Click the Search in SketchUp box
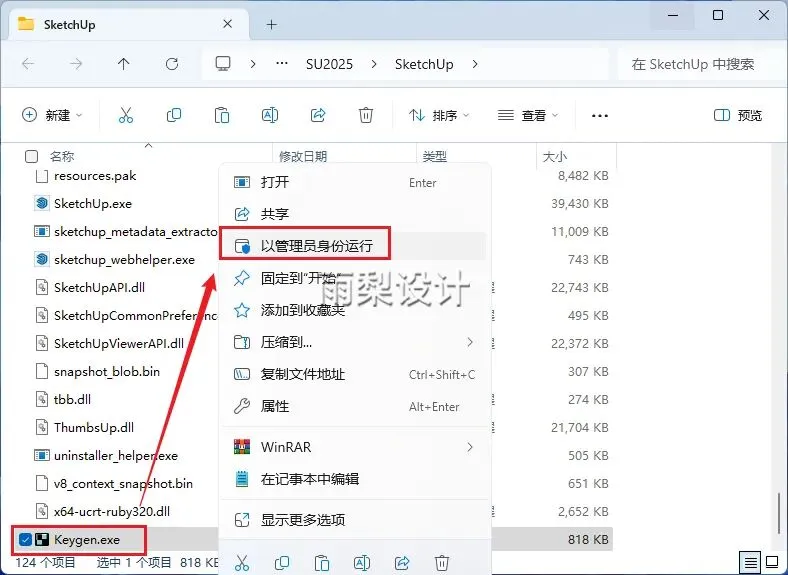788x575 pixels. [x=699, y=64]
